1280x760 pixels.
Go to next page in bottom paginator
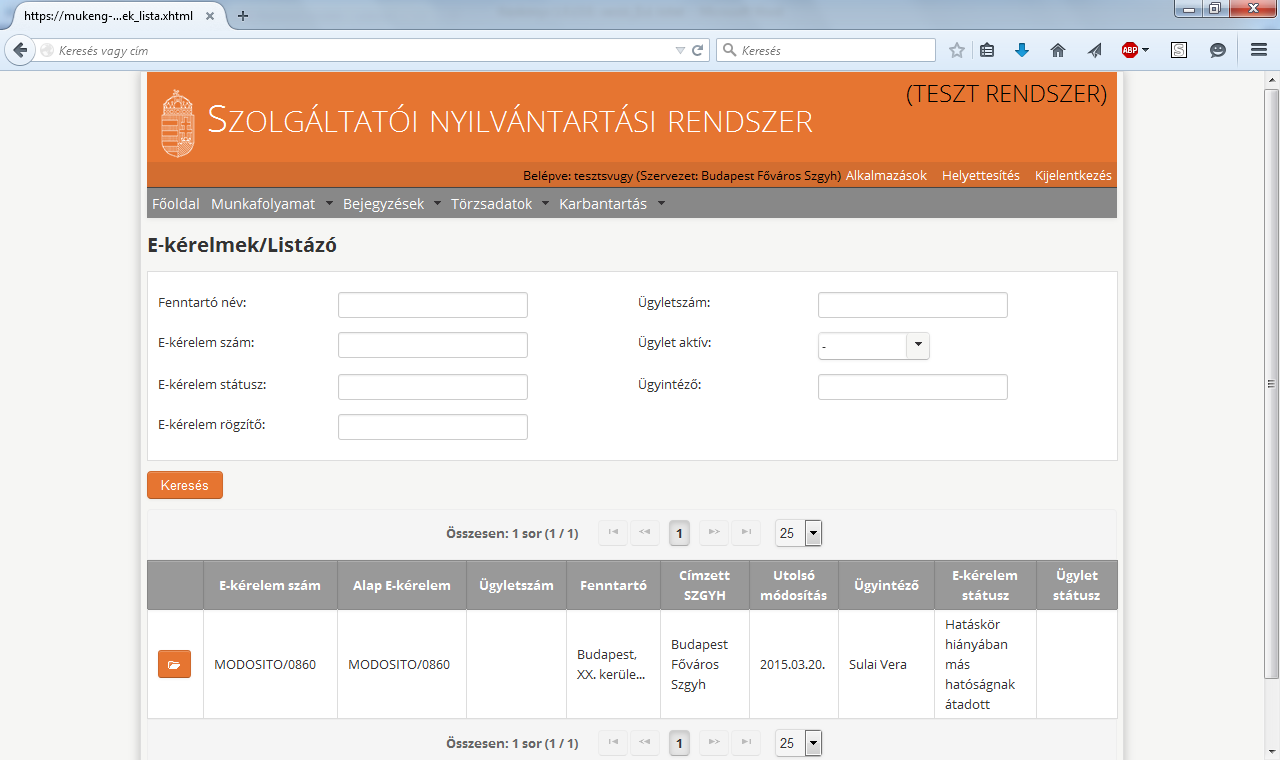714,743
